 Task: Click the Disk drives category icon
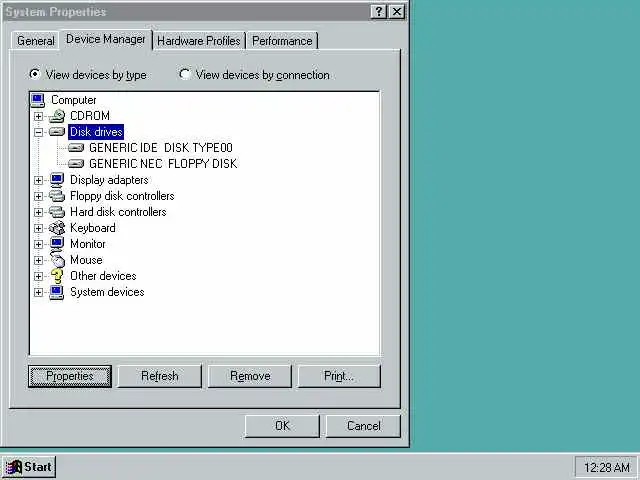(x=57, y=132)
